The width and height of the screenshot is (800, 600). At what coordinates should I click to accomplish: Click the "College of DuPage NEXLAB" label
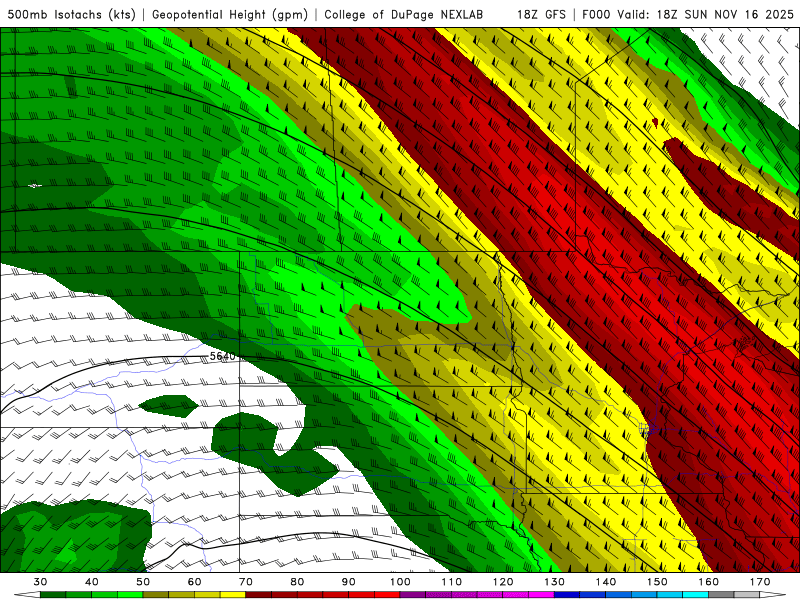click(404, 14)
